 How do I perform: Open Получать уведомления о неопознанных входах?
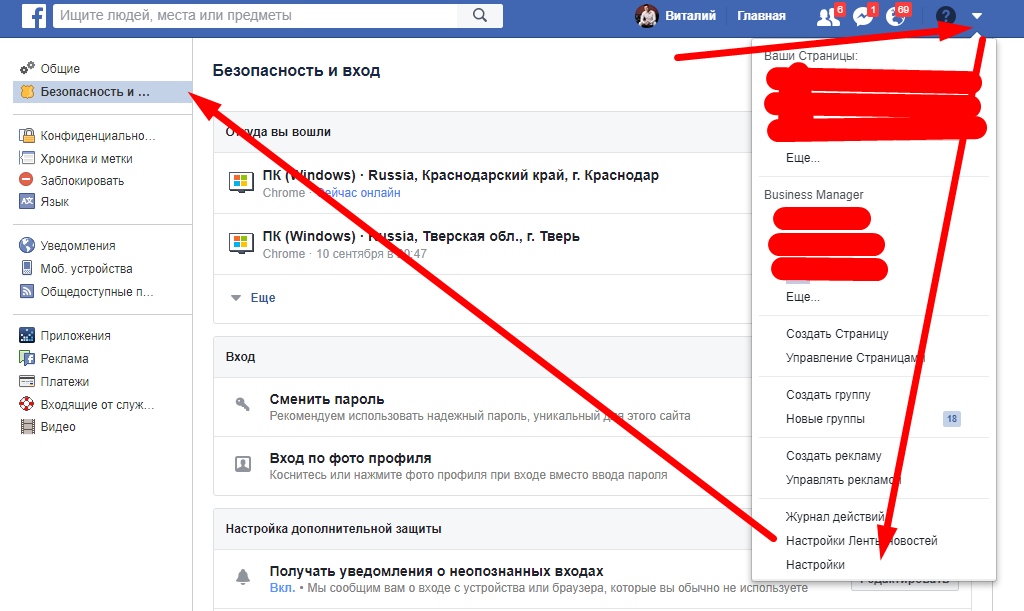436,571
